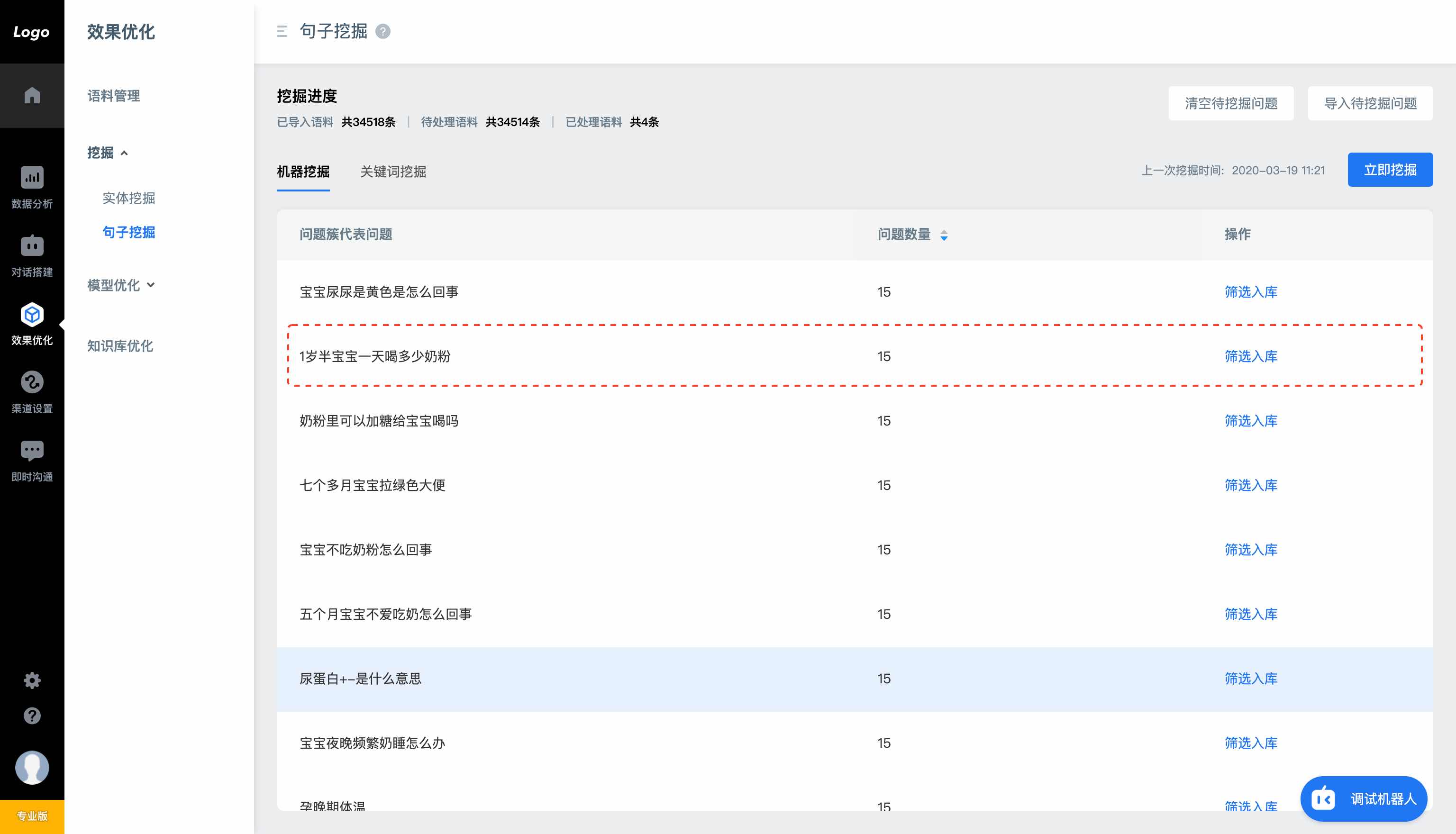1456x834 pixels.
Task: Open 语料管理 menu item
Action: [113, 96]
